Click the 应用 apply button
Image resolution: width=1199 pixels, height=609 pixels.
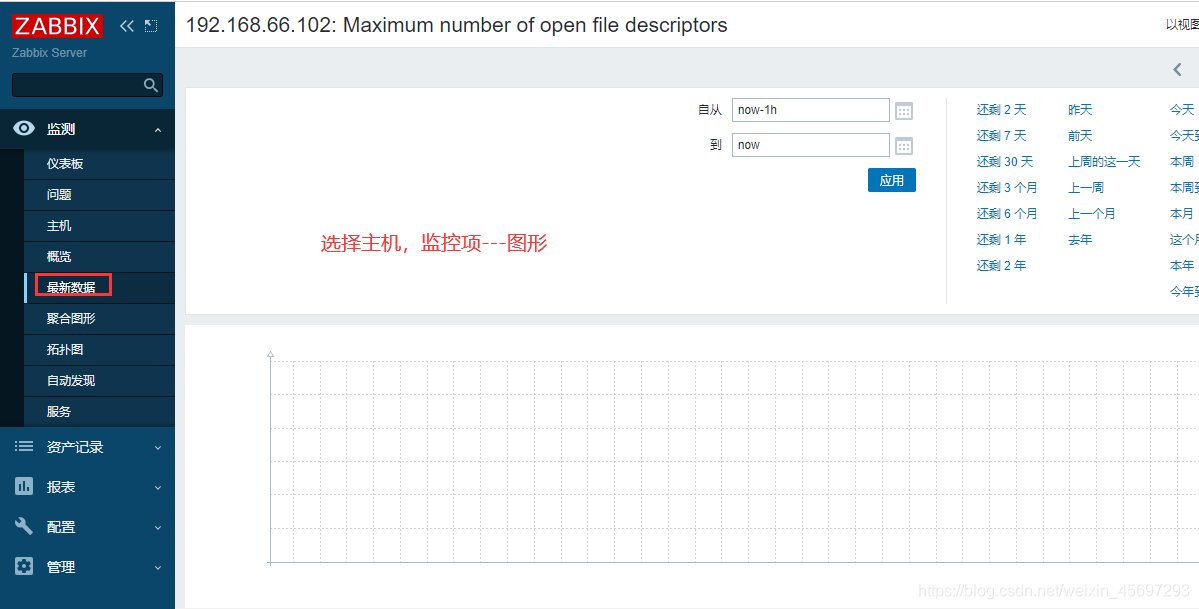coord(892,181)
